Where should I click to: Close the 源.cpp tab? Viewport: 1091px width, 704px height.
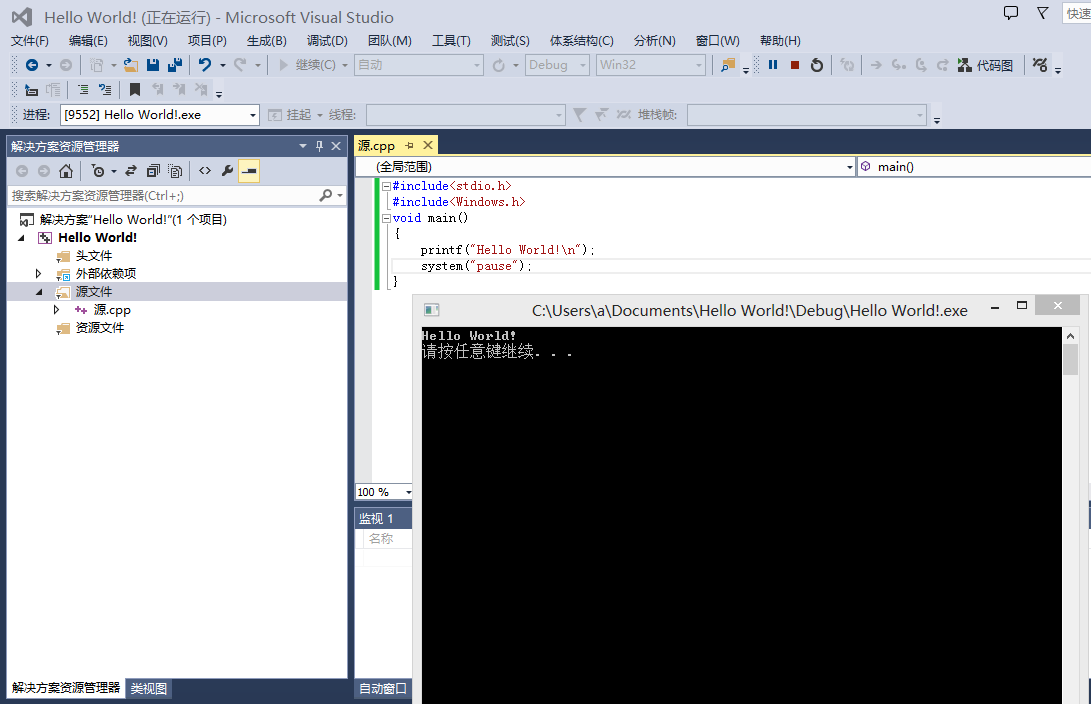coord(428,145)
